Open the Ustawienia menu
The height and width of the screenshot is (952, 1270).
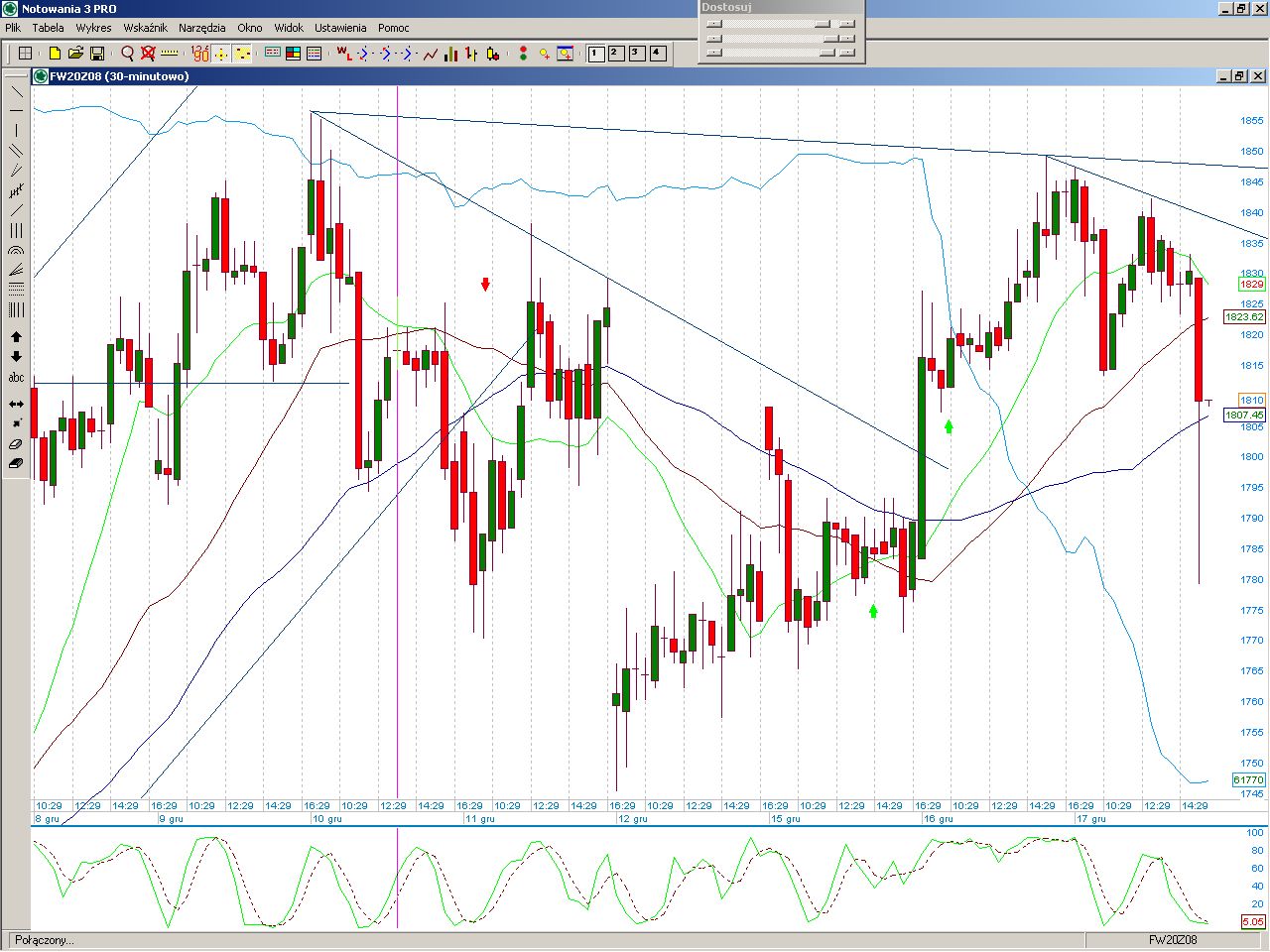(340, 28)
